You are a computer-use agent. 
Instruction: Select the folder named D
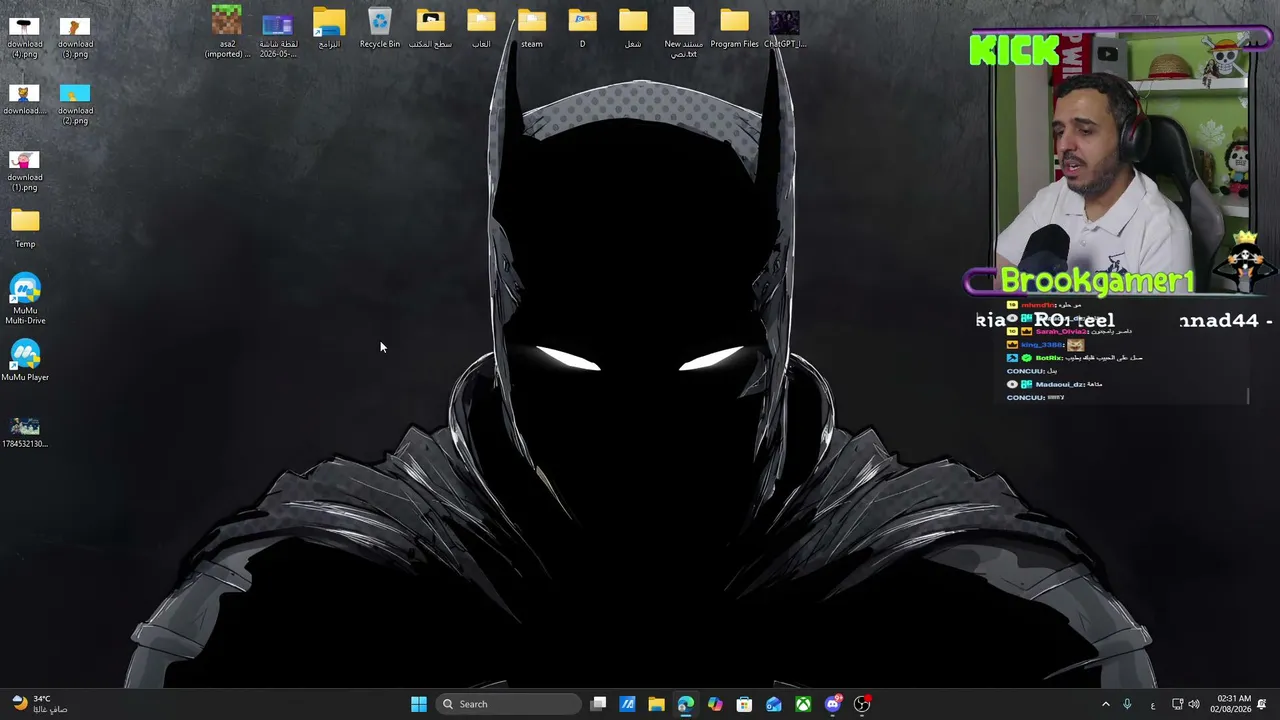point(582,28)
